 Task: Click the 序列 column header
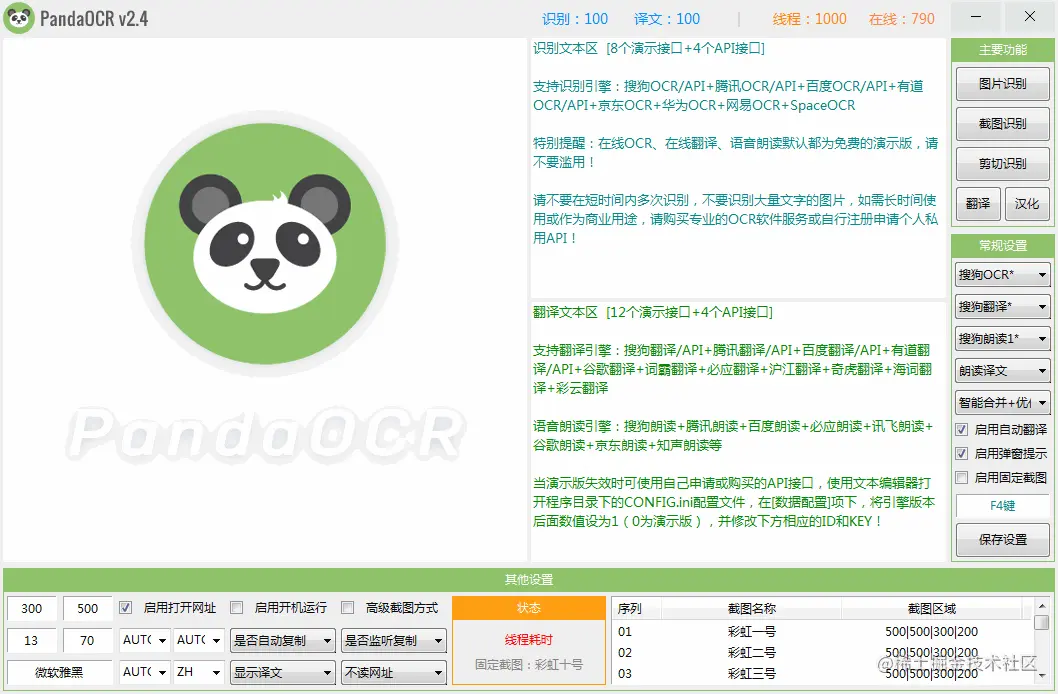pyautogui.click(x=636, y=608)
